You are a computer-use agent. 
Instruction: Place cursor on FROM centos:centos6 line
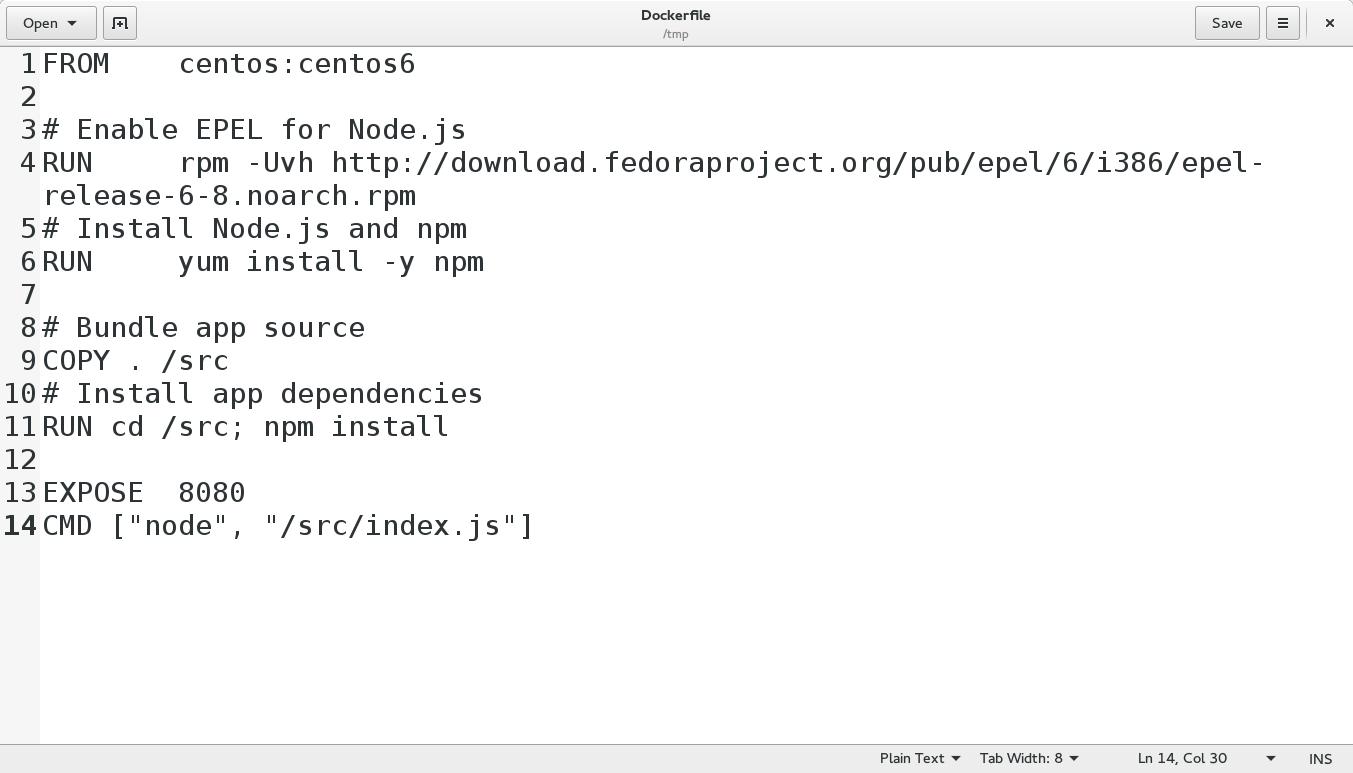(x=228, y=64)
